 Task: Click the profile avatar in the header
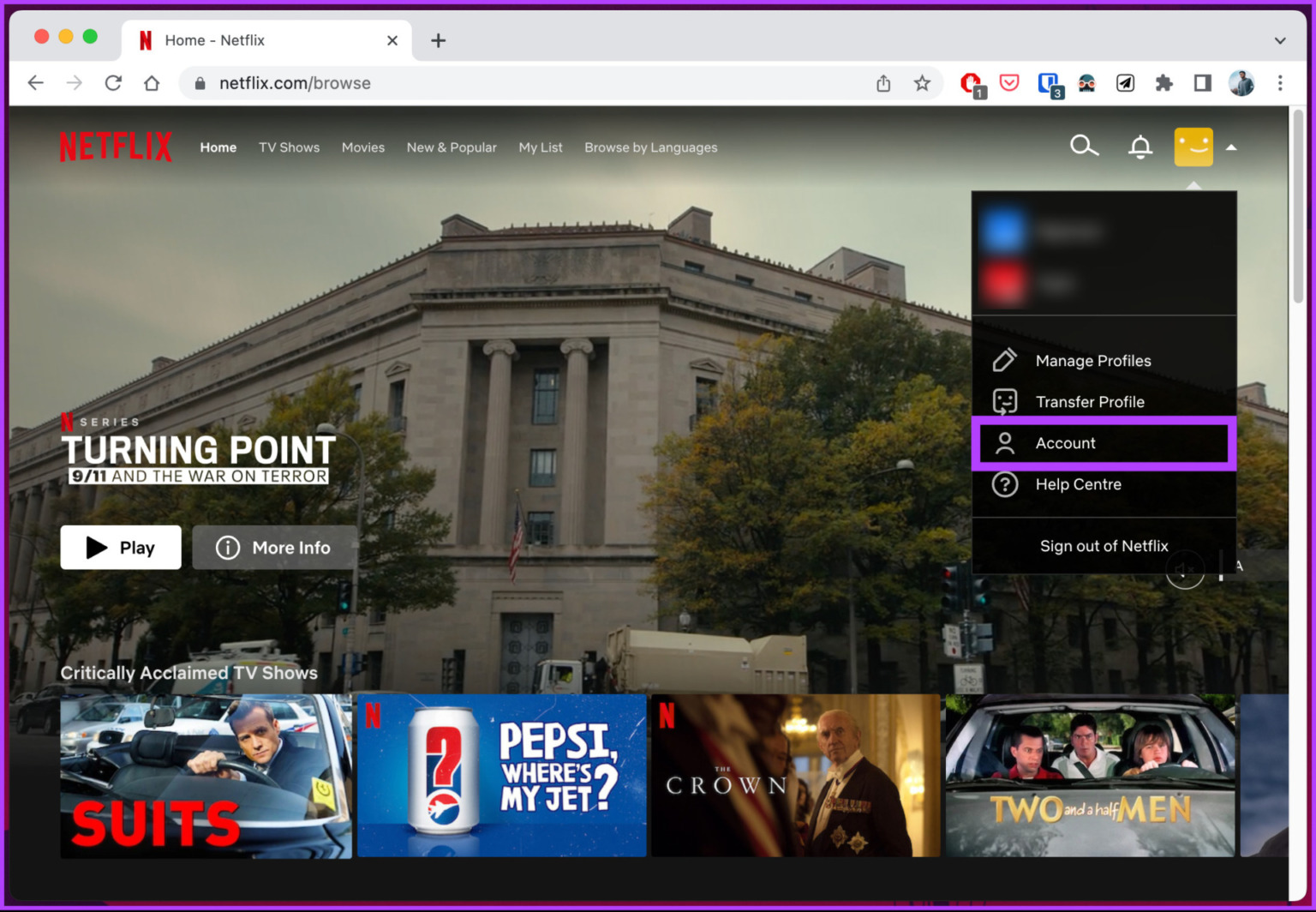point(1193,146)
